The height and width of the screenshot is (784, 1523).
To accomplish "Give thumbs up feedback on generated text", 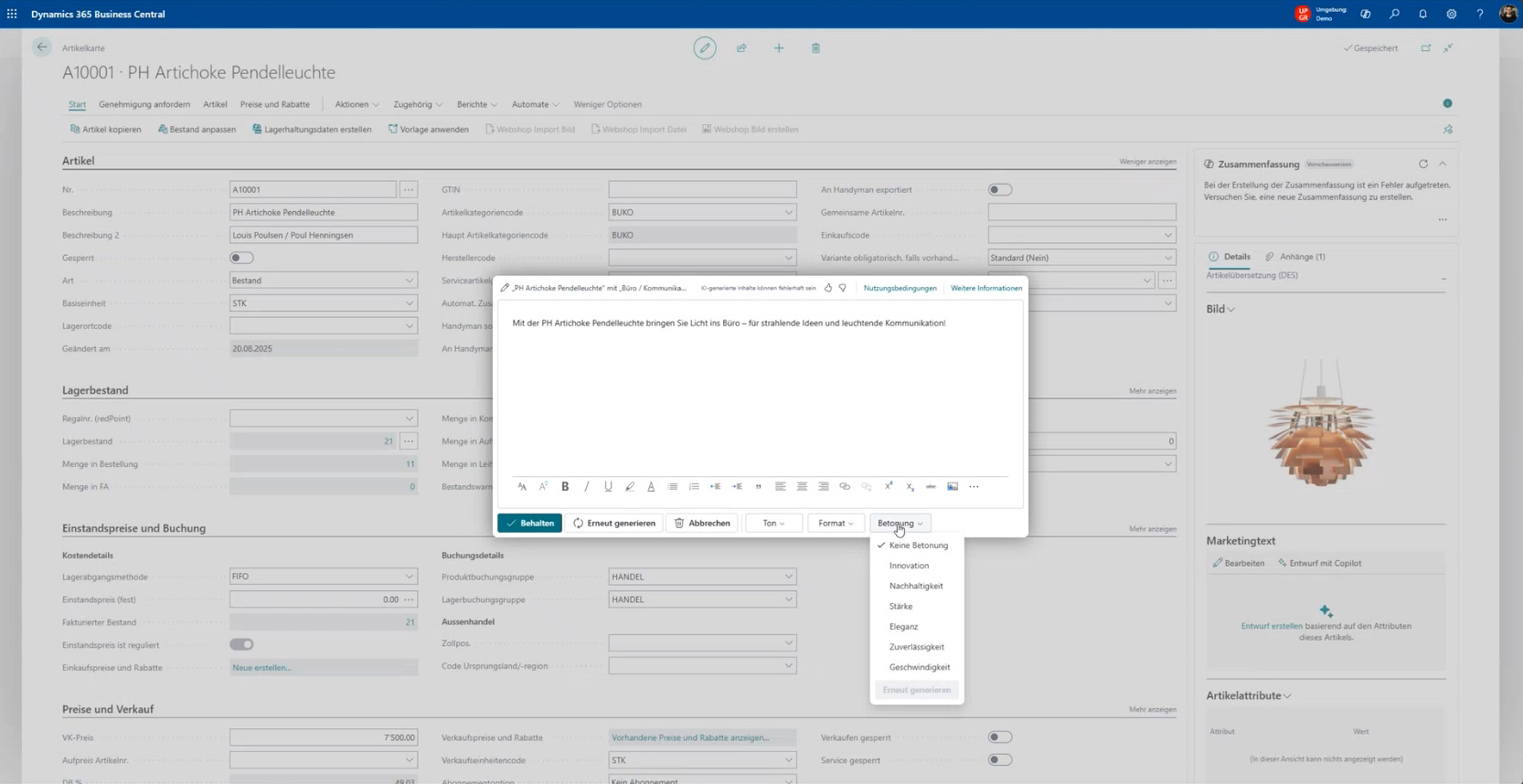I will point(828,288).
